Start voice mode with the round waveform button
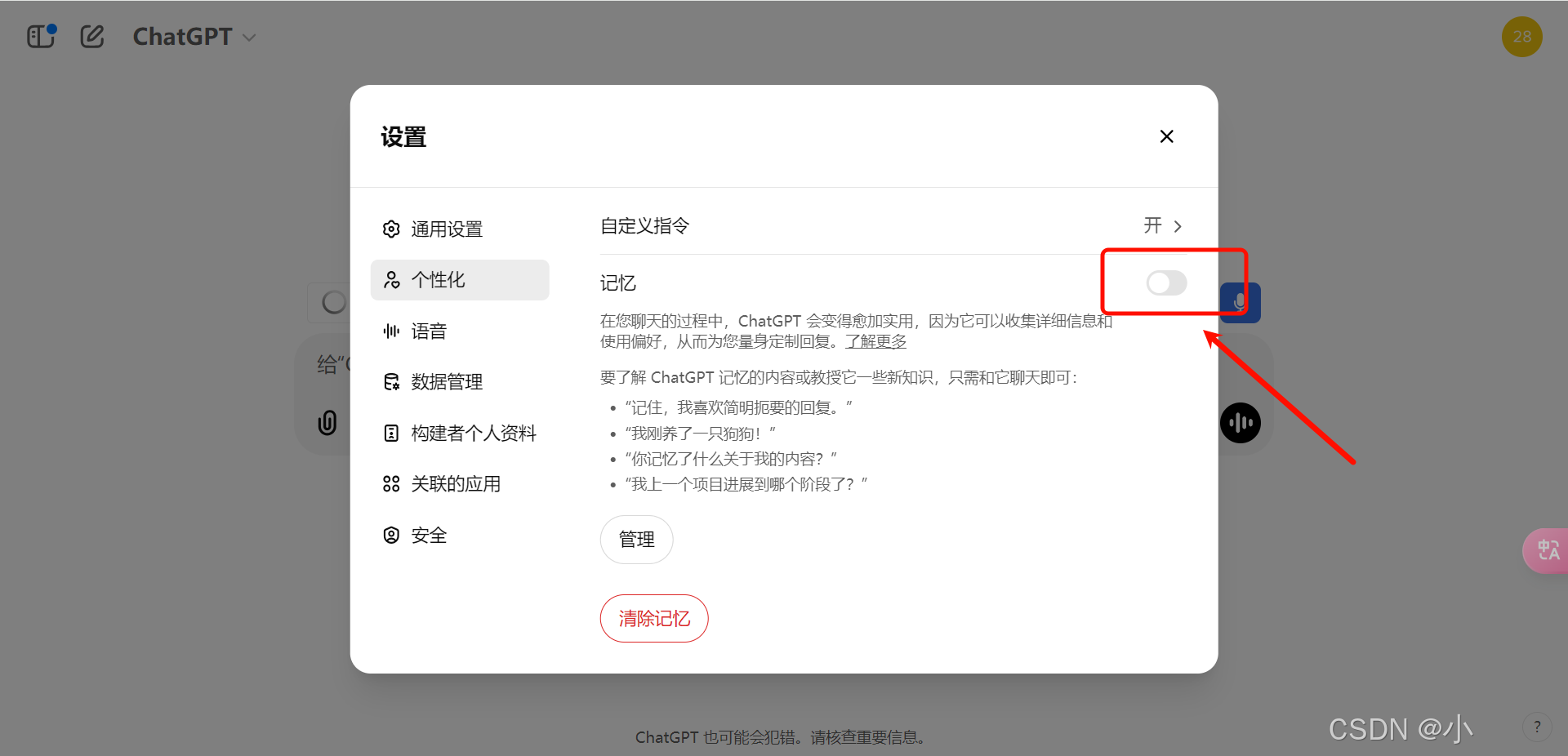Viewport: 1568px width, 756px height. coord(1241,423)
